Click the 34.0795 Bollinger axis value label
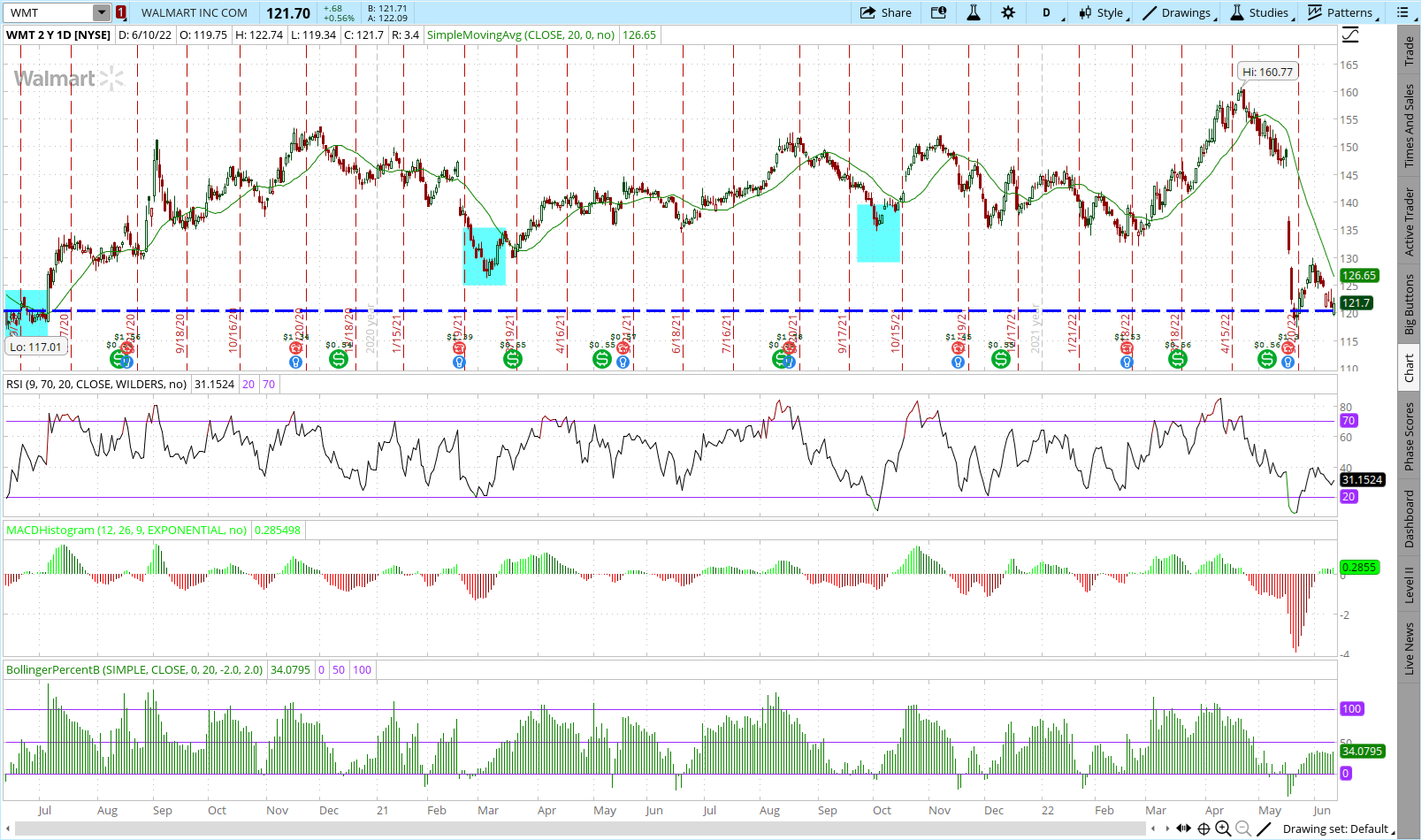 point(1362,751)
